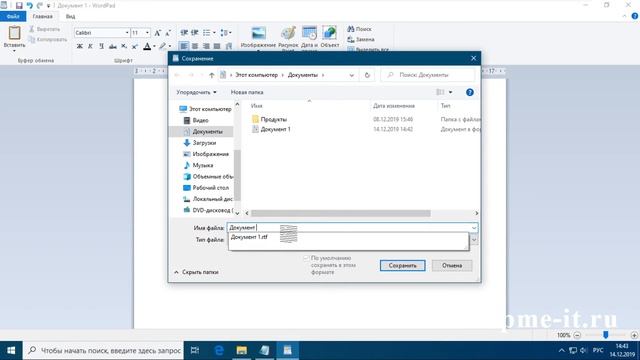Open File Explorer from the taskbar
Viewport: 640px width, 360px height.
[x=242, y=350]
